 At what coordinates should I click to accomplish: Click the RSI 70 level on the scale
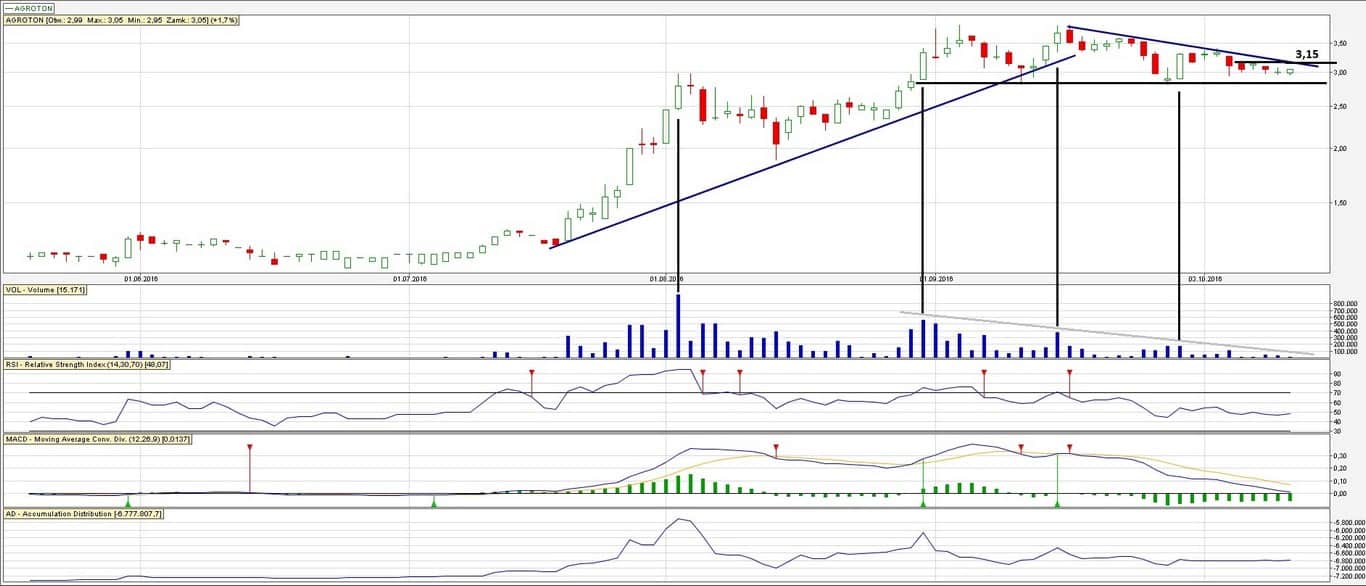(x=1335, y=392)
